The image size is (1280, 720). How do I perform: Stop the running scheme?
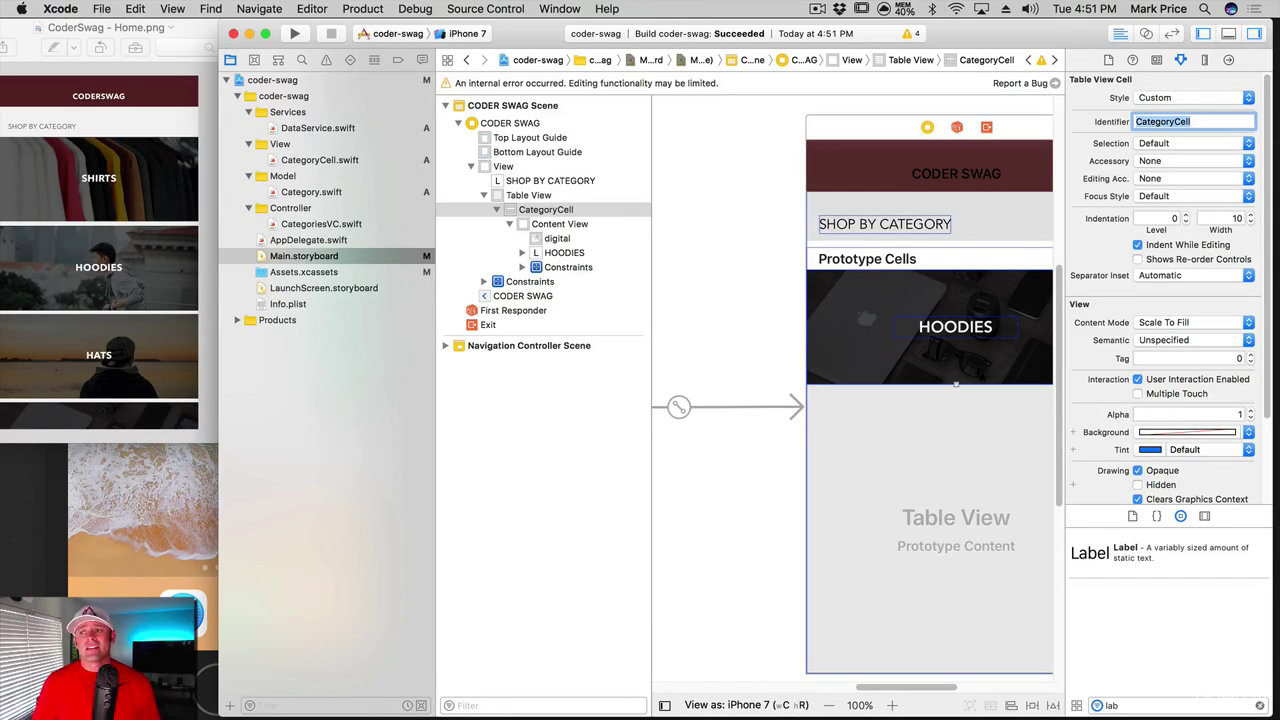331,34
